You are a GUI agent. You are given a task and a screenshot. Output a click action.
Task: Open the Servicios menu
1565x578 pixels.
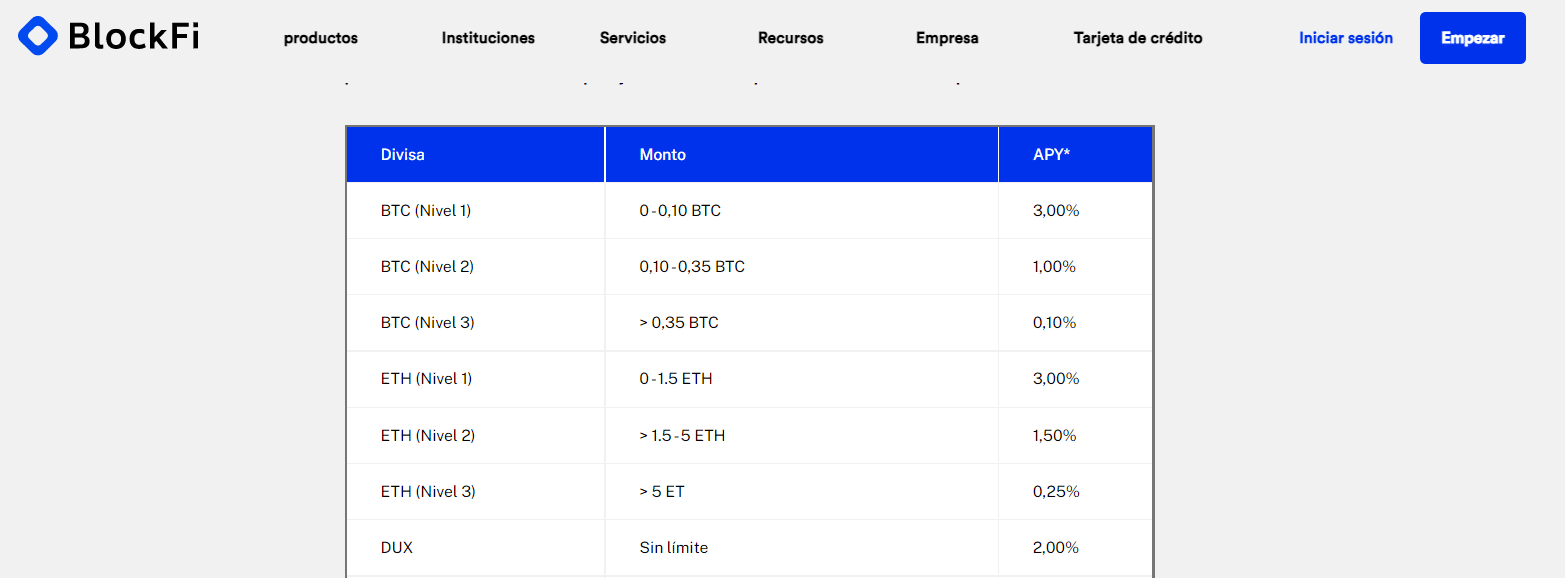pos(633,38)
